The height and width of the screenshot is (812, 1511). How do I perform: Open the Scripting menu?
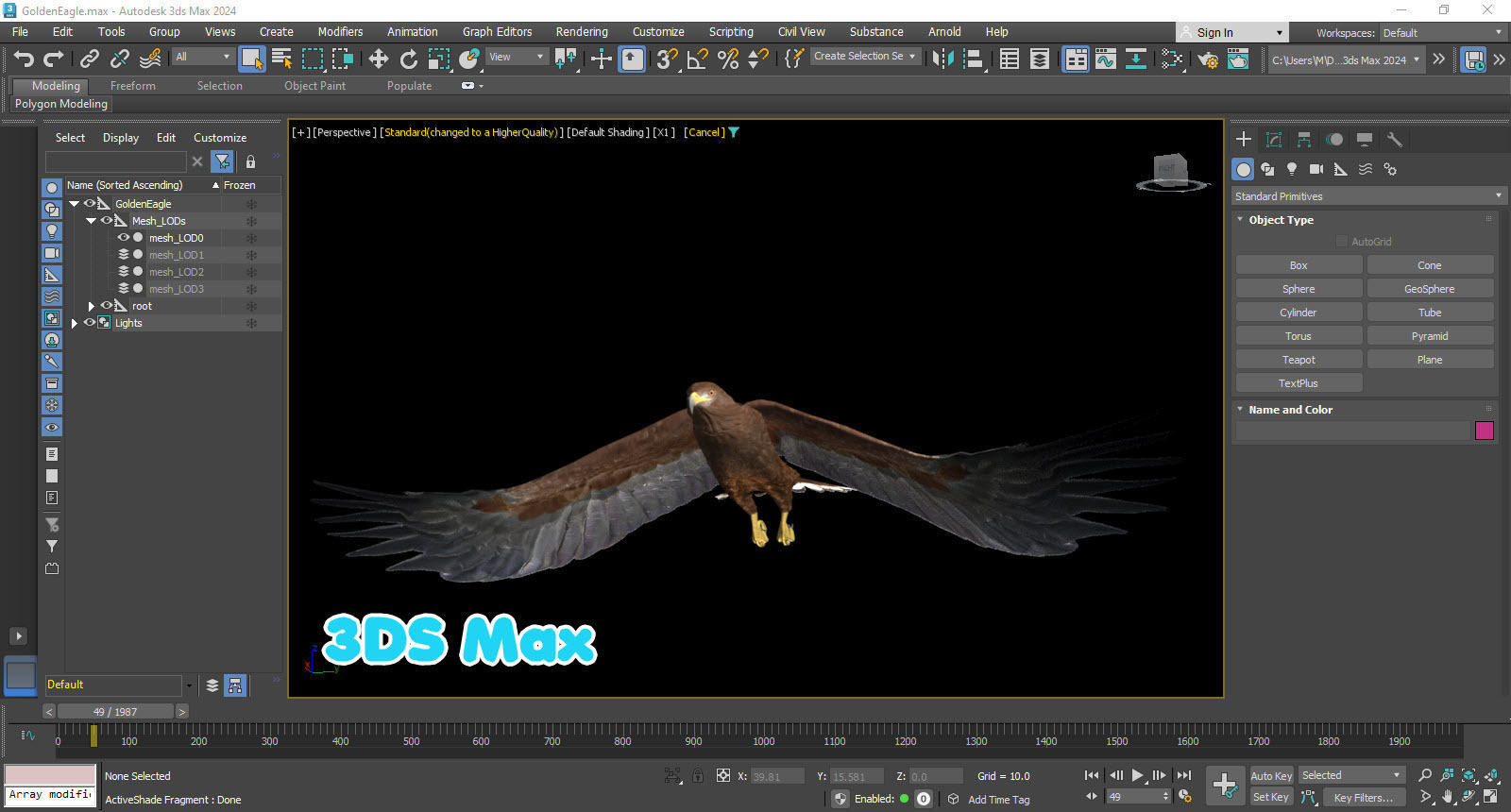point(731,31)
